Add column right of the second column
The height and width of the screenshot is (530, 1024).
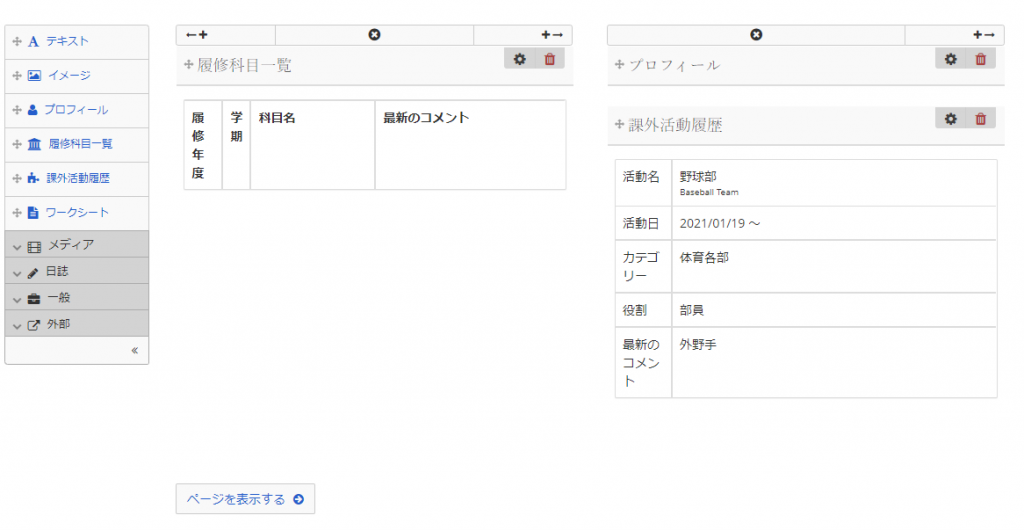tap(983, 35)
